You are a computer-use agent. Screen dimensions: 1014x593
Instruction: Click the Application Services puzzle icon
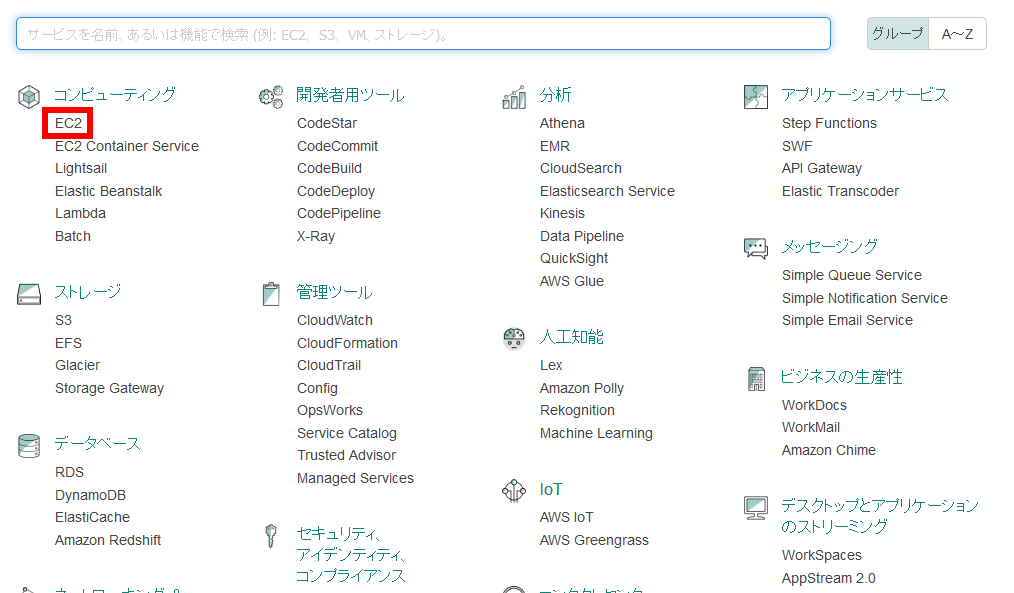click(756, 97)
